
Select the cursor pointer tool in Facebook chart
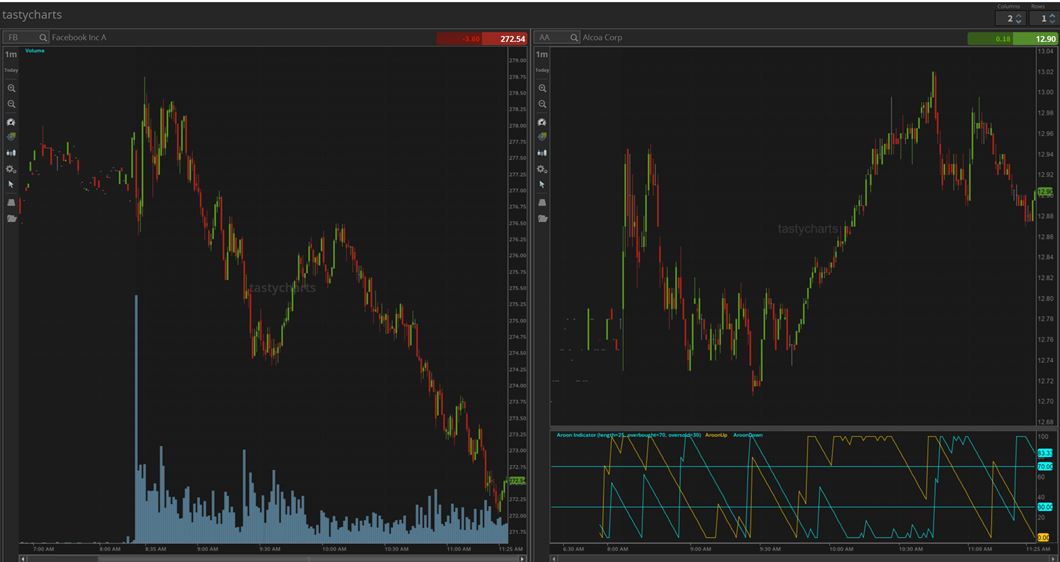pos(11,184)
